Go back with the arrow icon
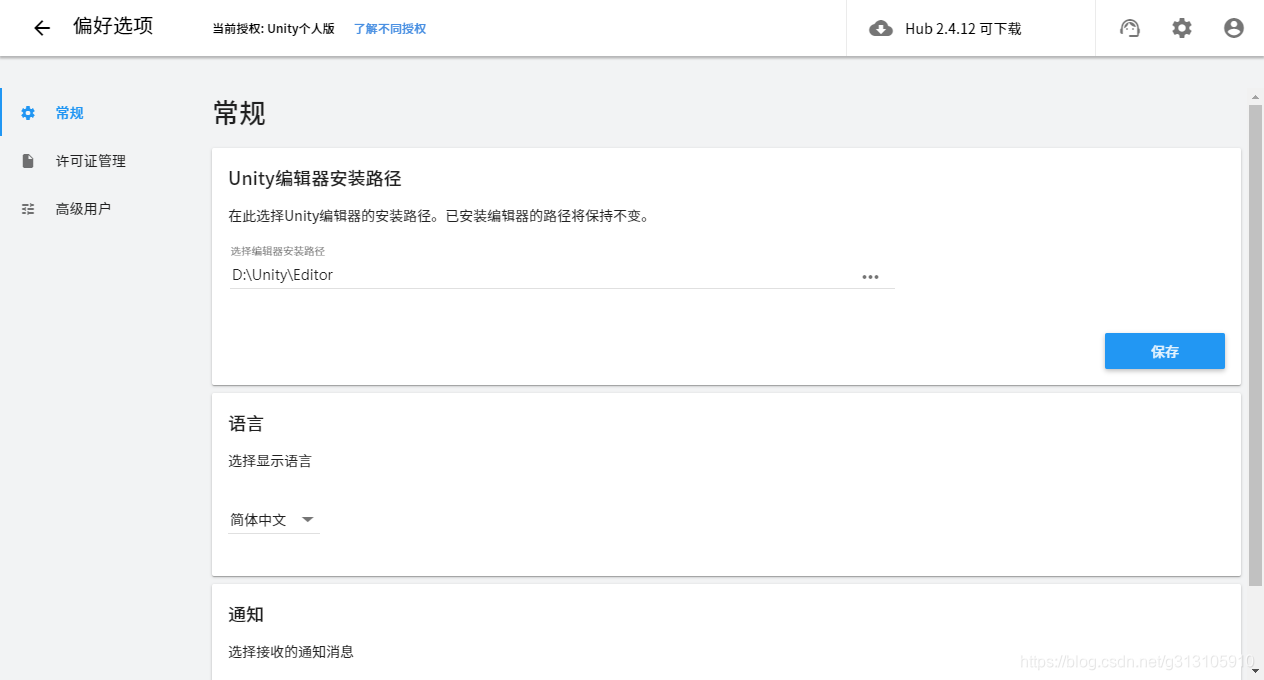Image resolution: width=1264 pixels, height=680 pixels. (42, 28)
